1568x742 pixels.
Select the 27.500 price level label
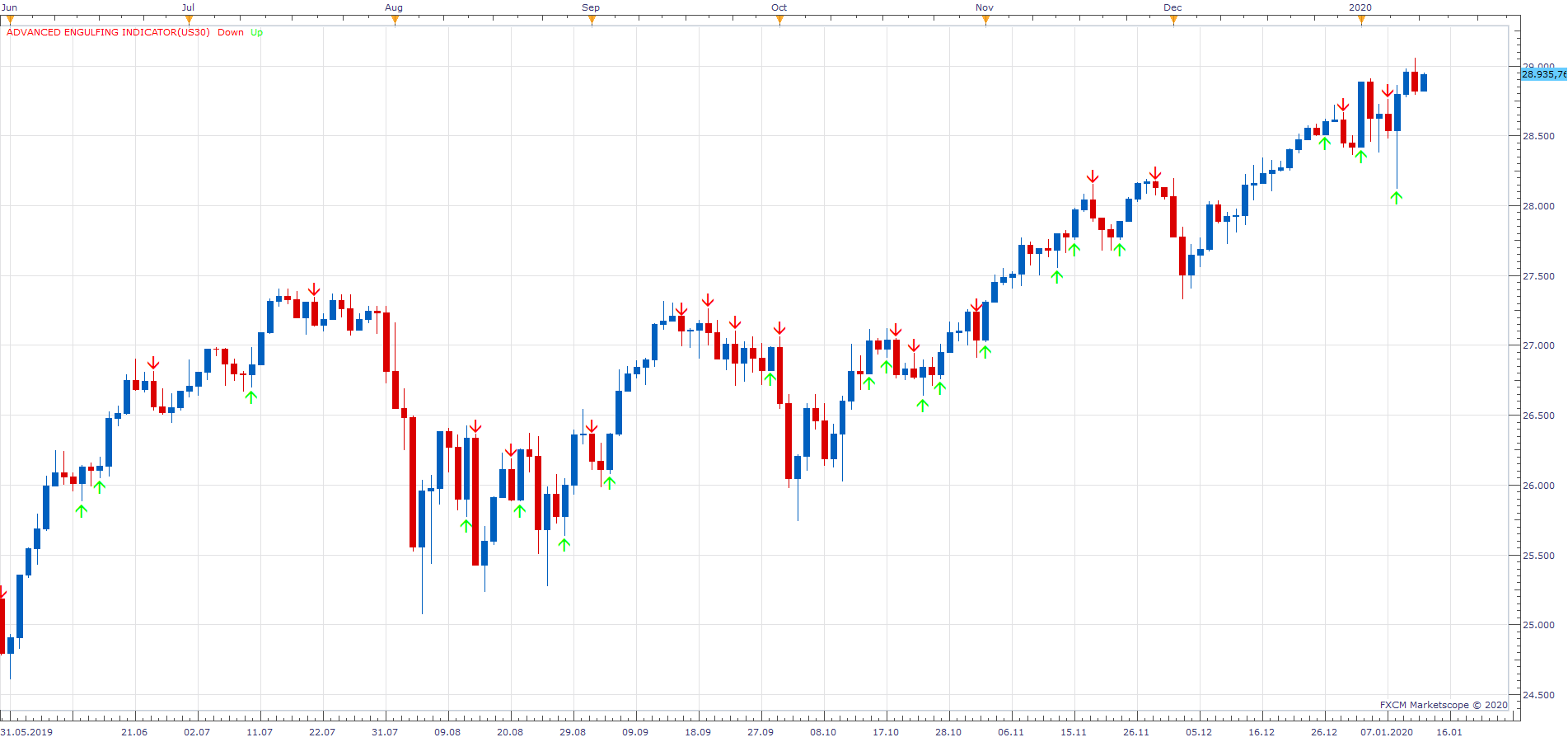click(x=1538, y=276)
